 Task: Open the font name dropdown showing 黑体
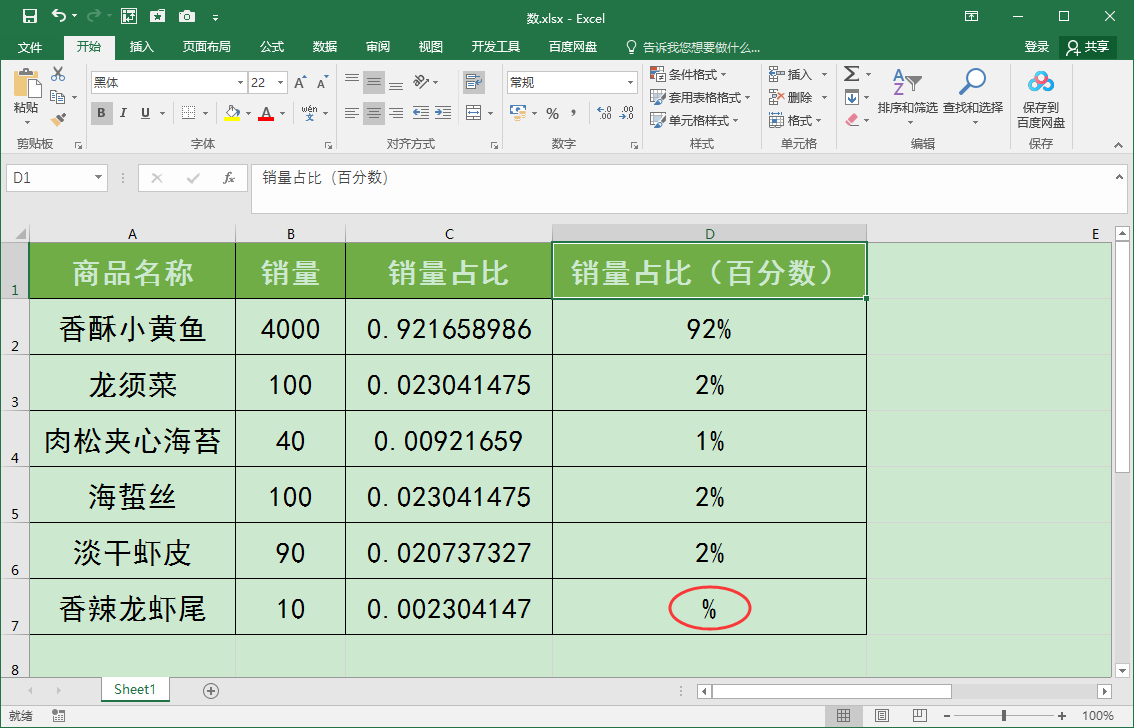click(239, 82)
